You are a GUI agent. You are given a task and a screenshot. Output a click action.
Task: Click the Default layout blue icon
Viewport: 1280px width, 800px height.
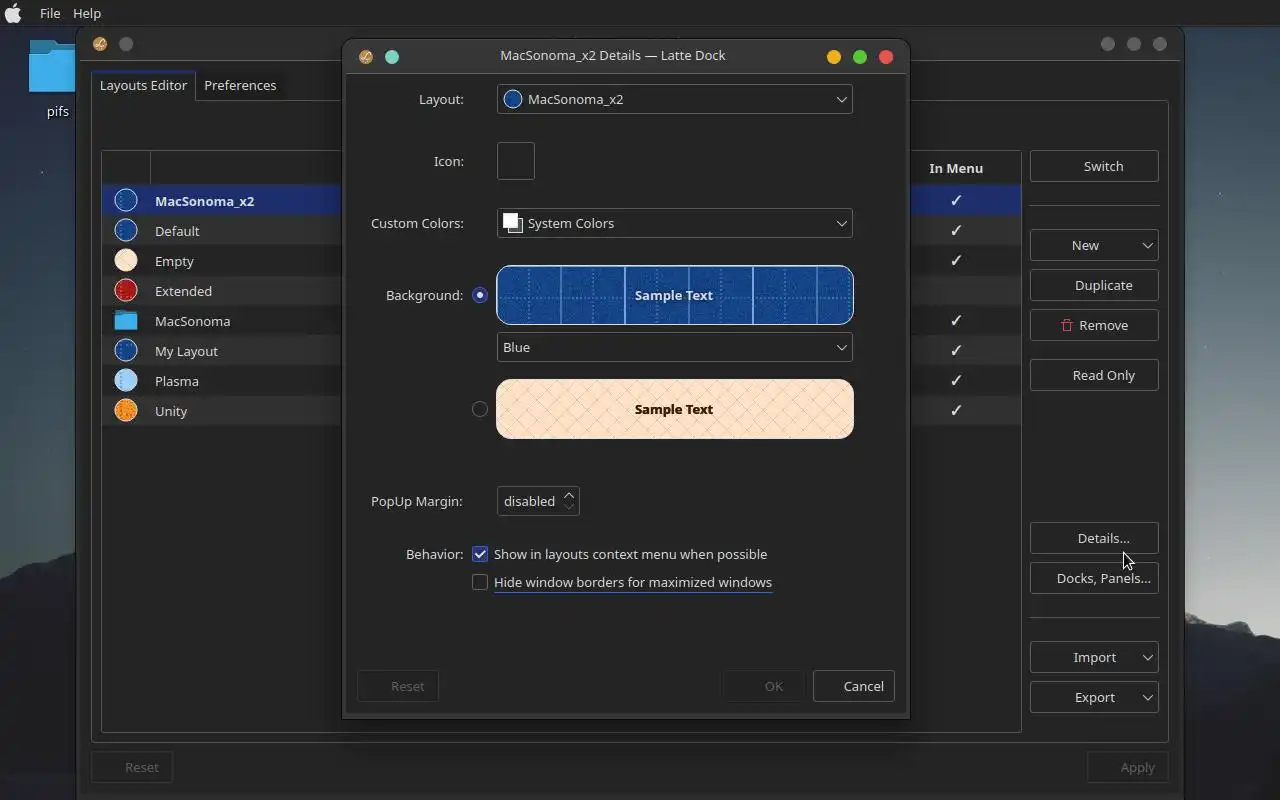click(126, 231)
